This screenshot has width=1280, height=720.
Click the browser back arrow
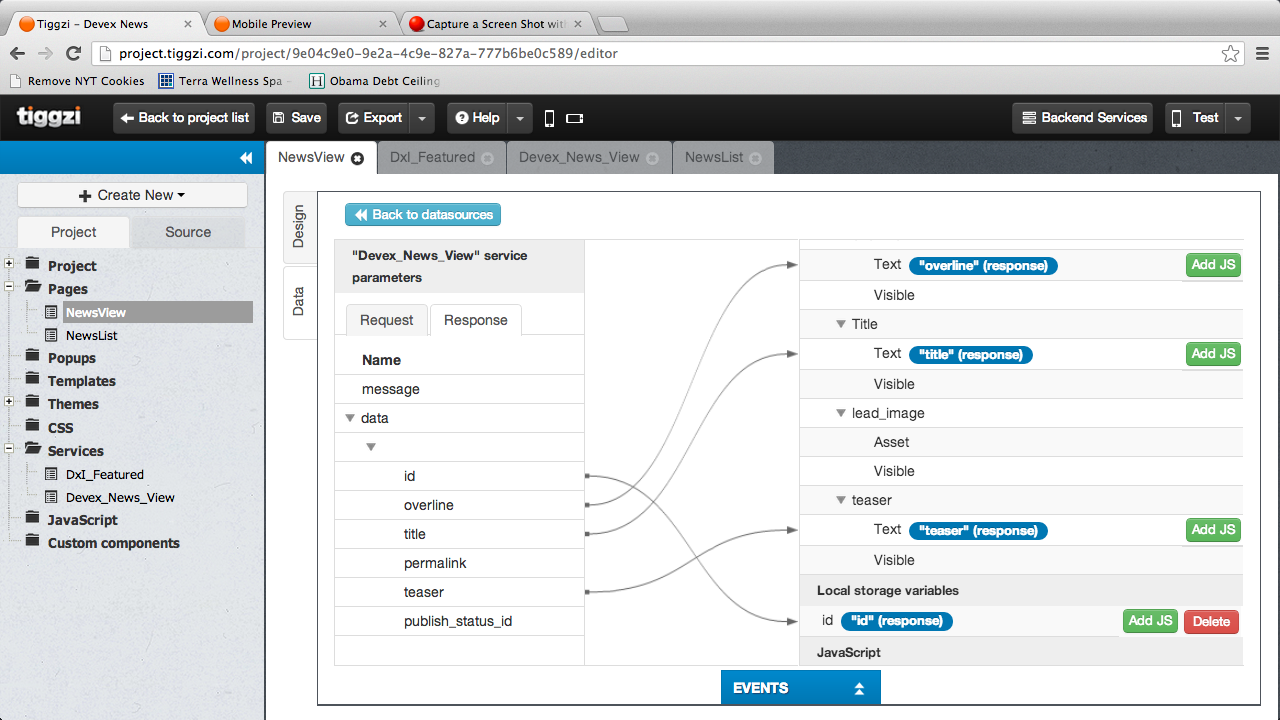17,54
